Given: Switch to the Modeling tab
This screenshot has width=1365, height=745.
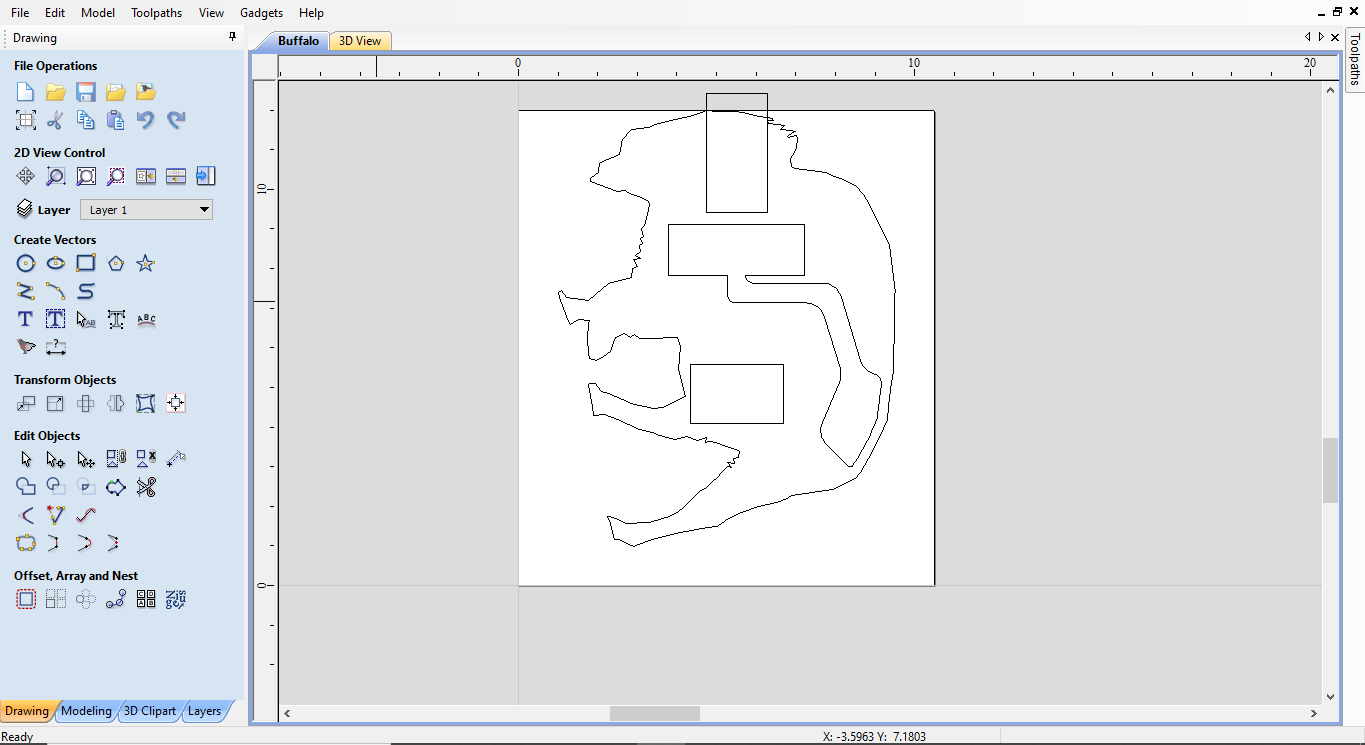Looking at the screenshot, I should click(x=86, y=711).
